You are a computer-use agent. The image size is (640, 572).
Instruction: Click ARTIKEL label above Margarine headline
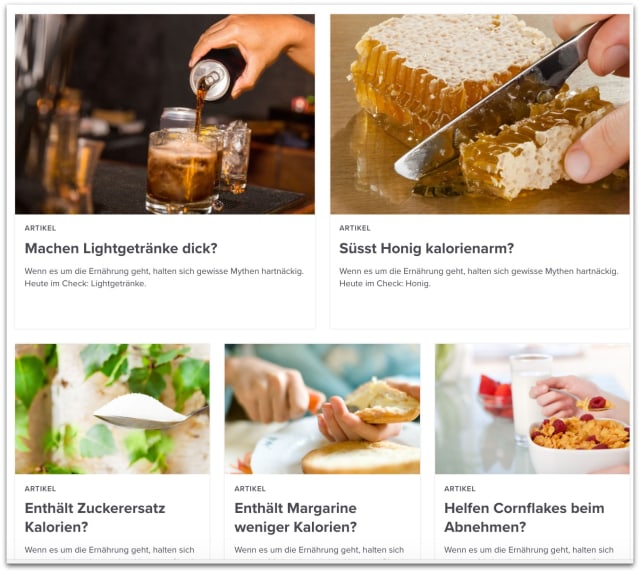point(250,489)
